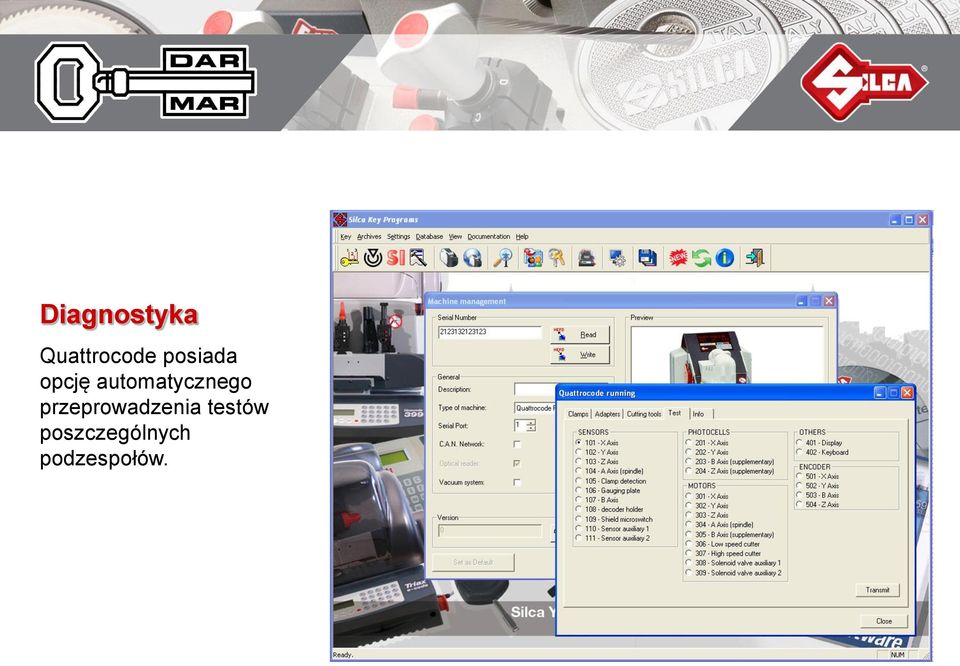Click the key search toolbar icon
960x666 pixels.
pyautogui.click(x=350, y=258)
